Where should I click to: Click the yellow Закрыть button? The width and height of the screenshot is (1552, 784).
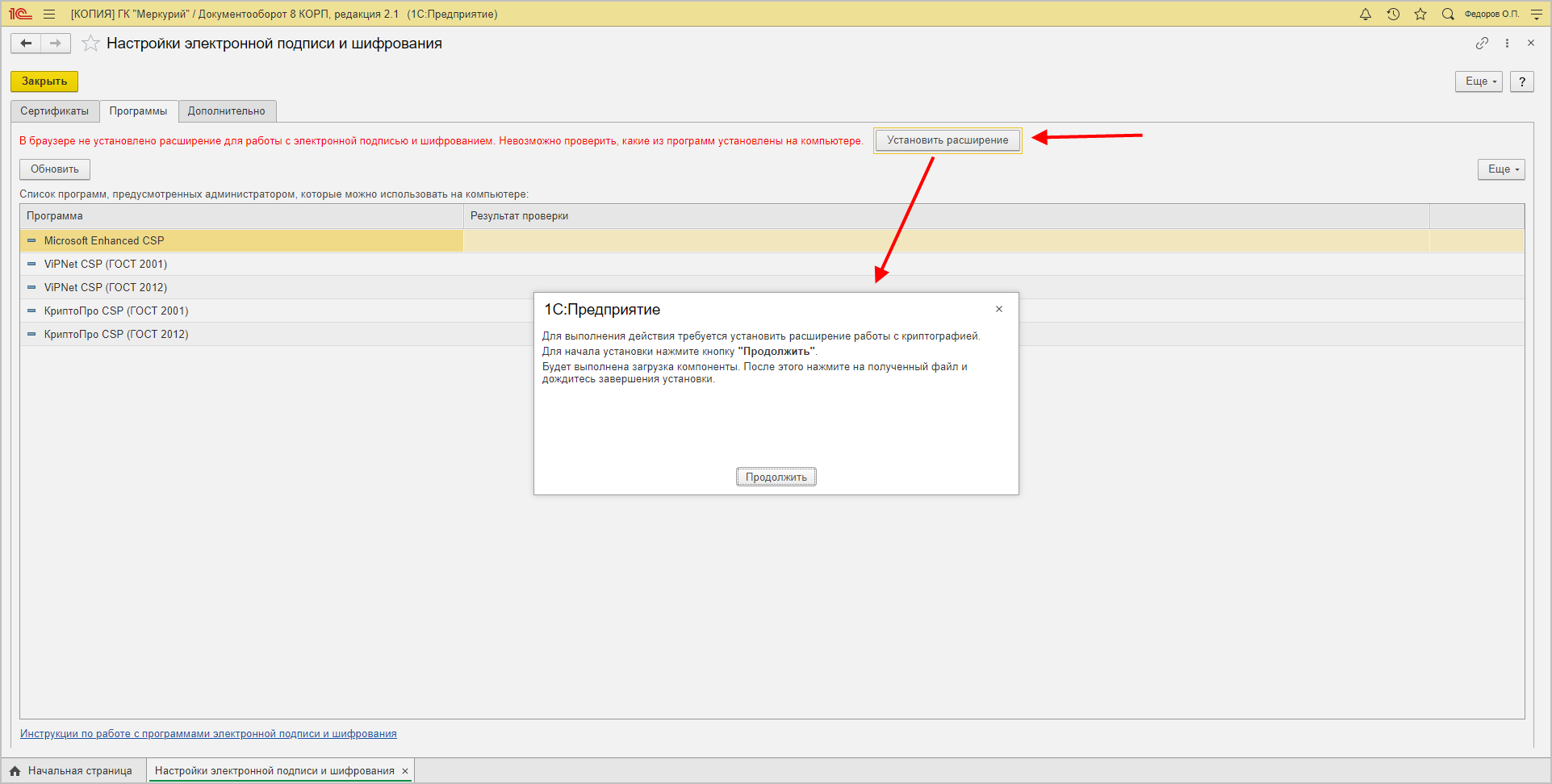(44, 81)
